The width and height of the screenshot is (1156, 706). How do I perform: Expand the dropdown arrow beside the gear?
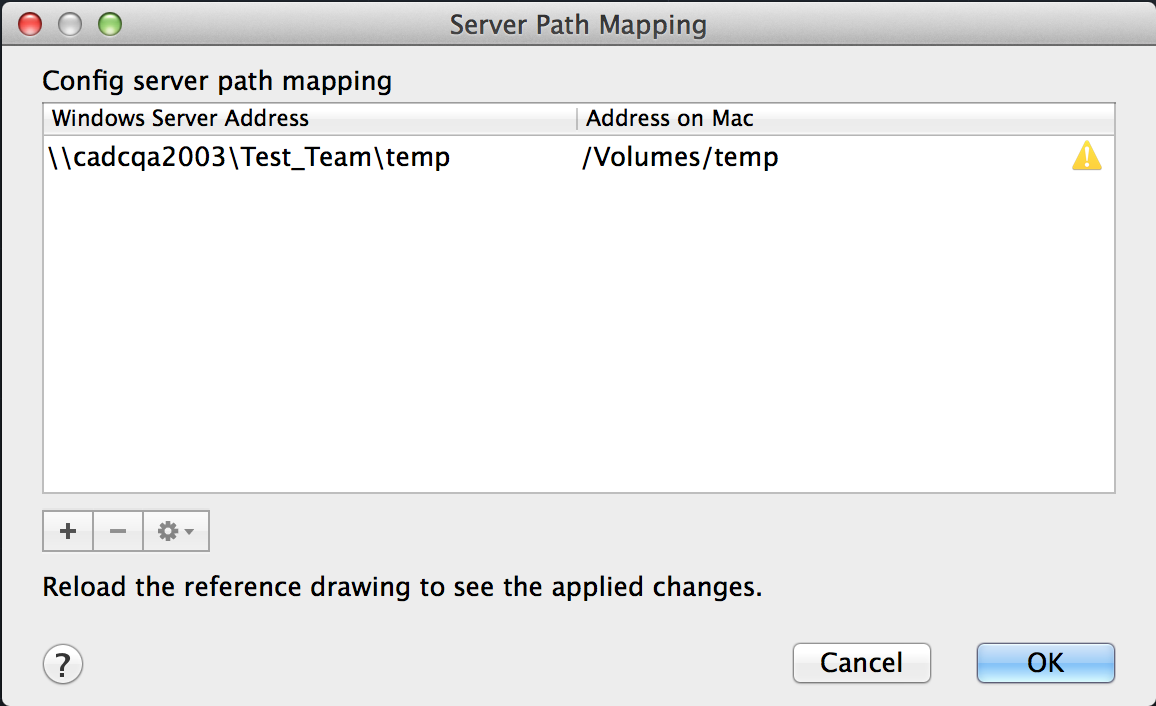[x=190, y=533]
